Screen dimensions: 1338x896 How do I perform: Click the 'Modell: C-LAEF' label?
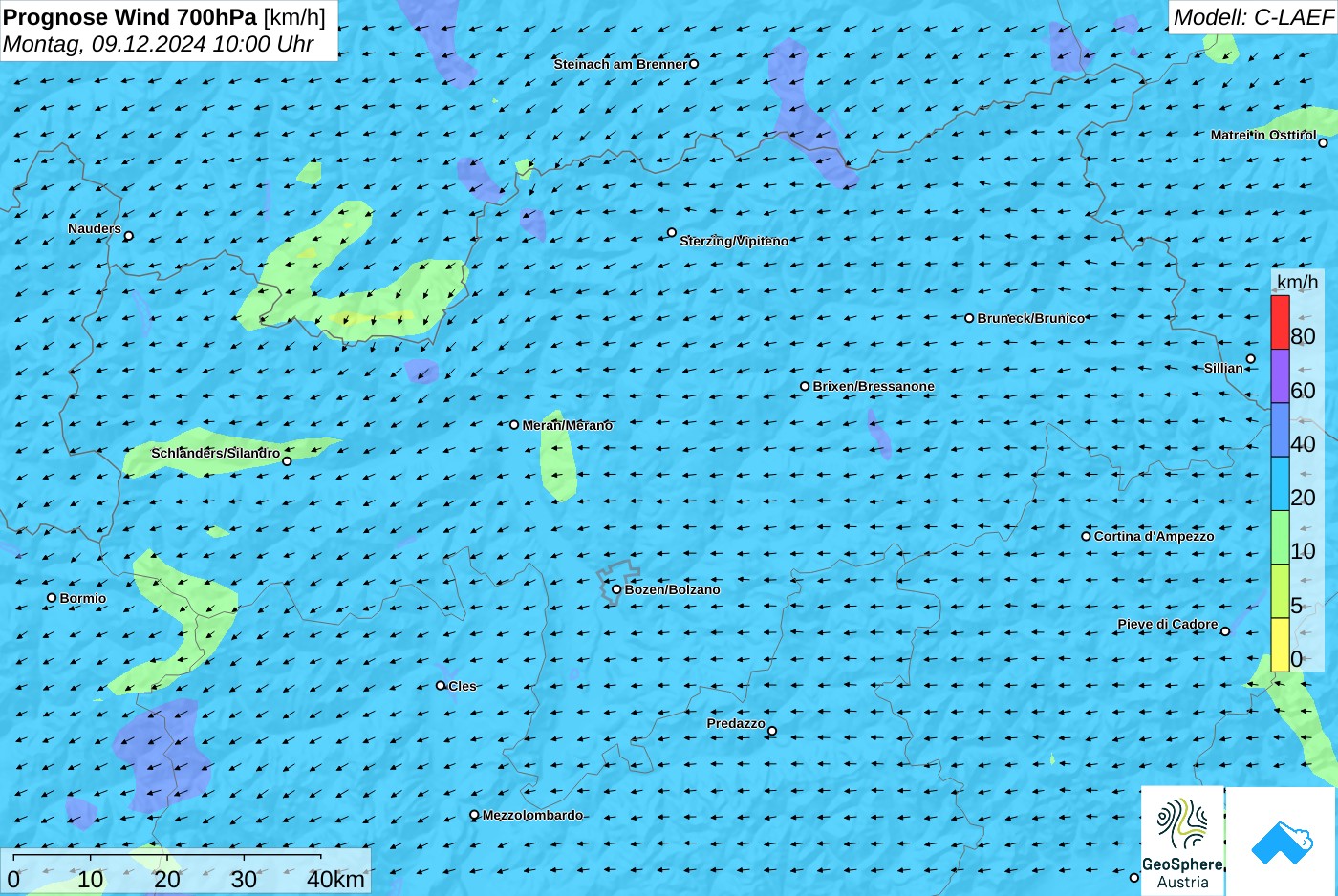pos(1252,17)
